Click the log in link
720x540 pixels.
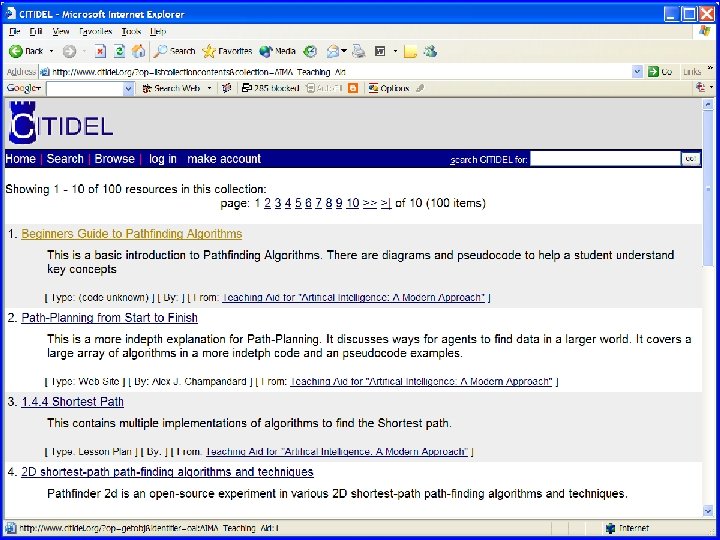(x=163, y=159)
